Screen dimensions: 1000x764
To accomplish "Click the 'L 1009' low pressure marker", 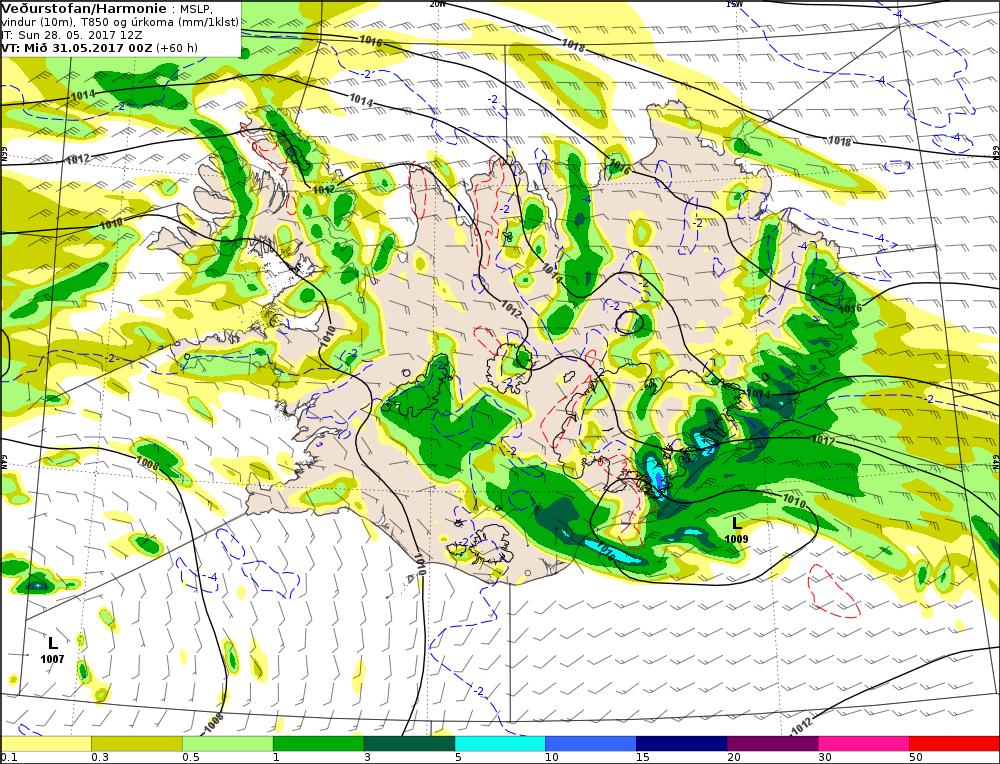I will click(x=736, y=530).
